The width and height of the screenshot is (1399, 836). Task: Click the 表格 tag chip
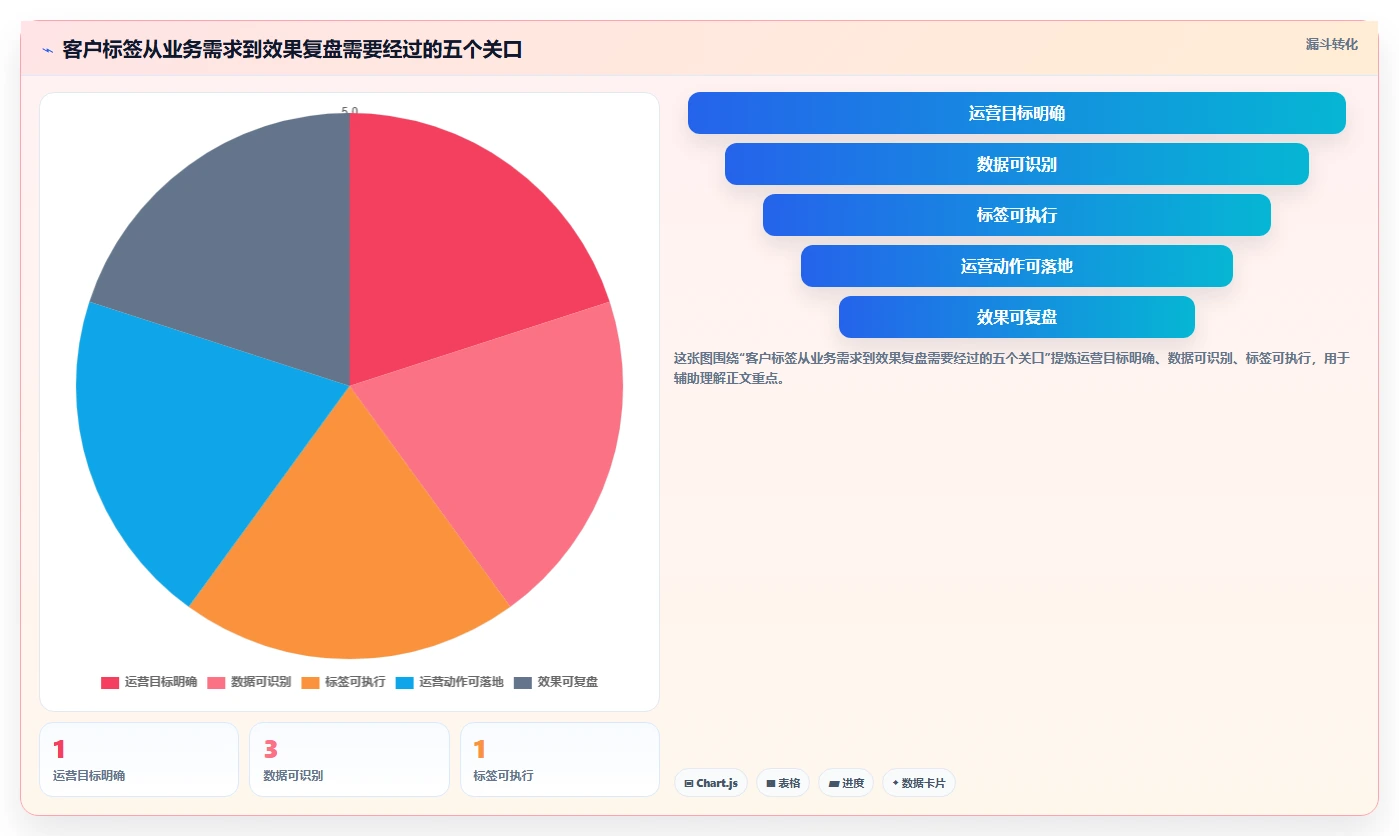(x=783, y=783)
